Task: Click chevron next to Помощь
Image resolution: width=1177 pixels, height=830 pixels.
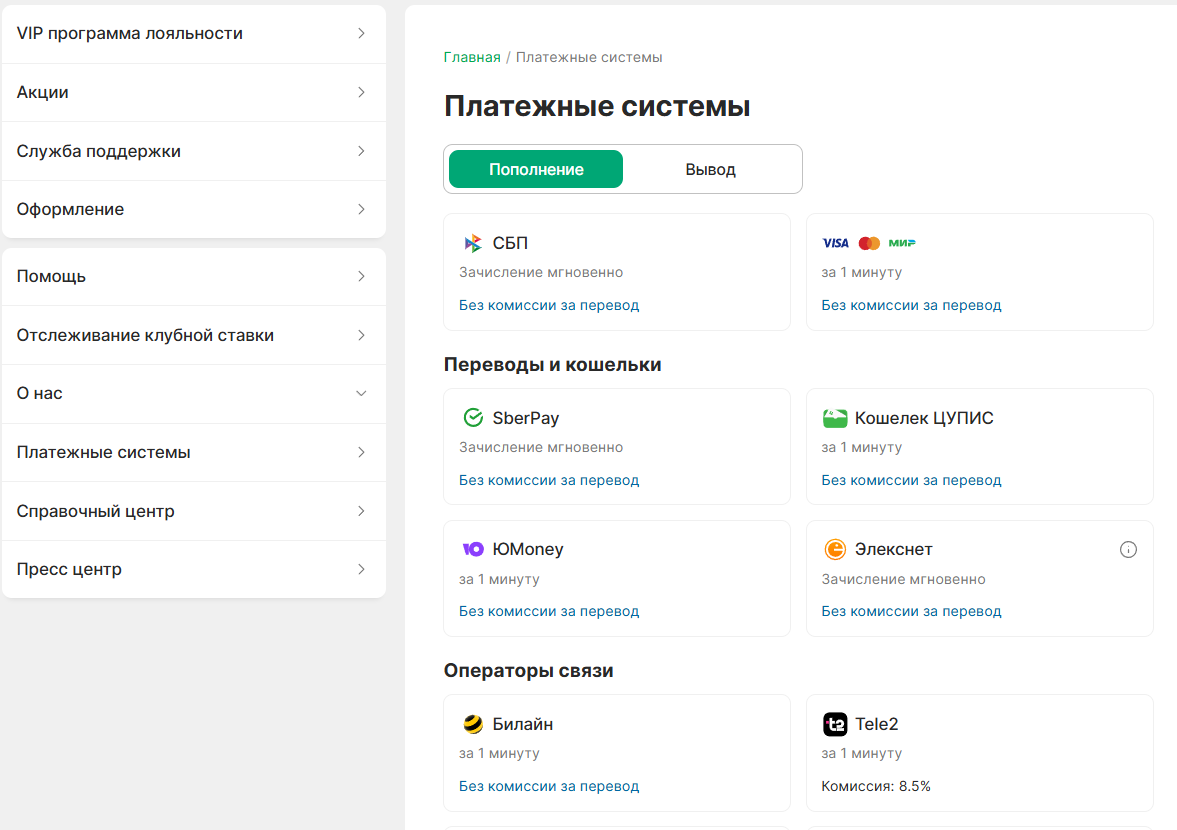Action: point(361,276)
